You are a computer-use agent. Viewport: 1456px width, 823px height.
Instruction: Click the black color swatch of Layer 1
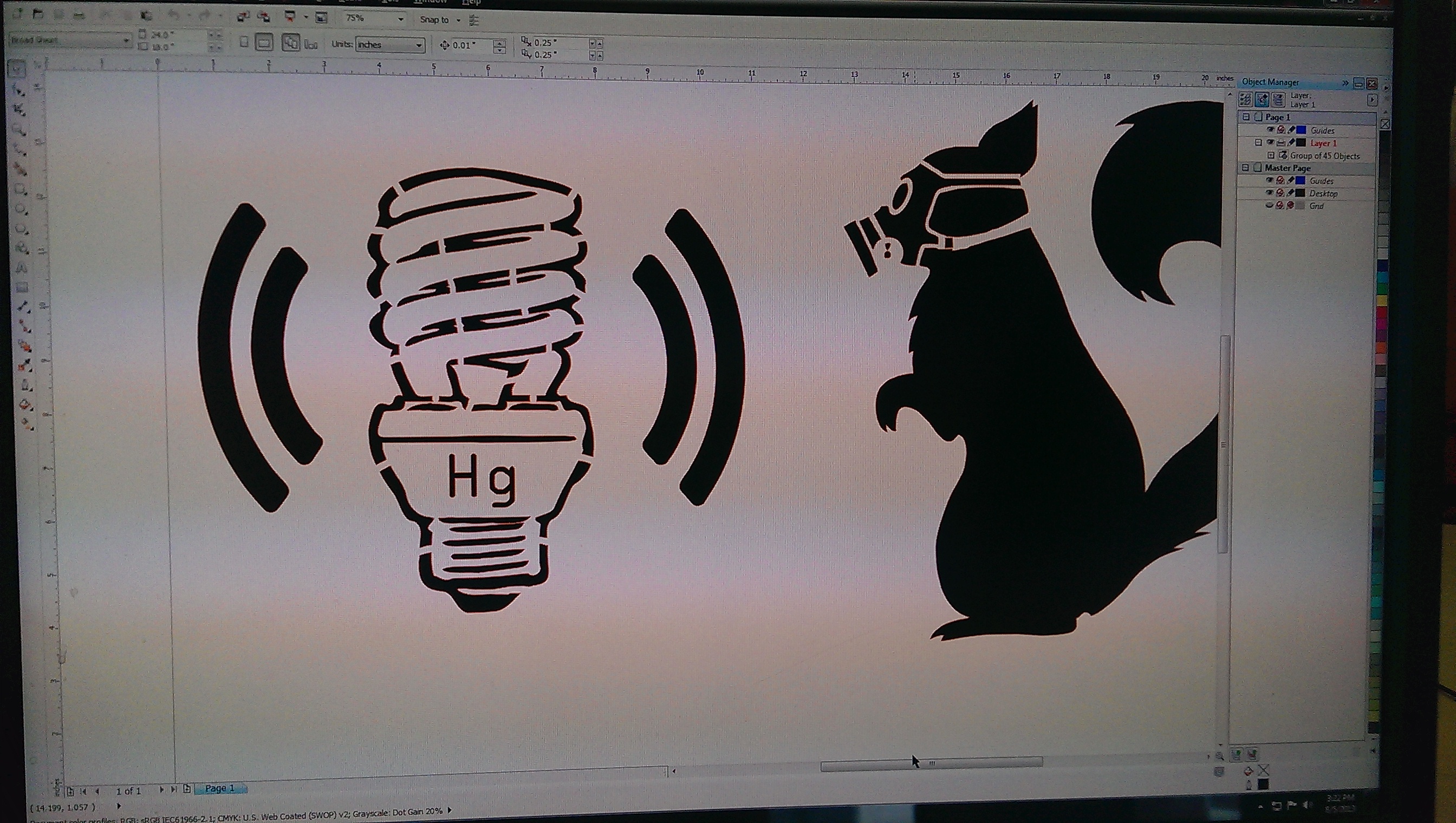[1301, 143]
